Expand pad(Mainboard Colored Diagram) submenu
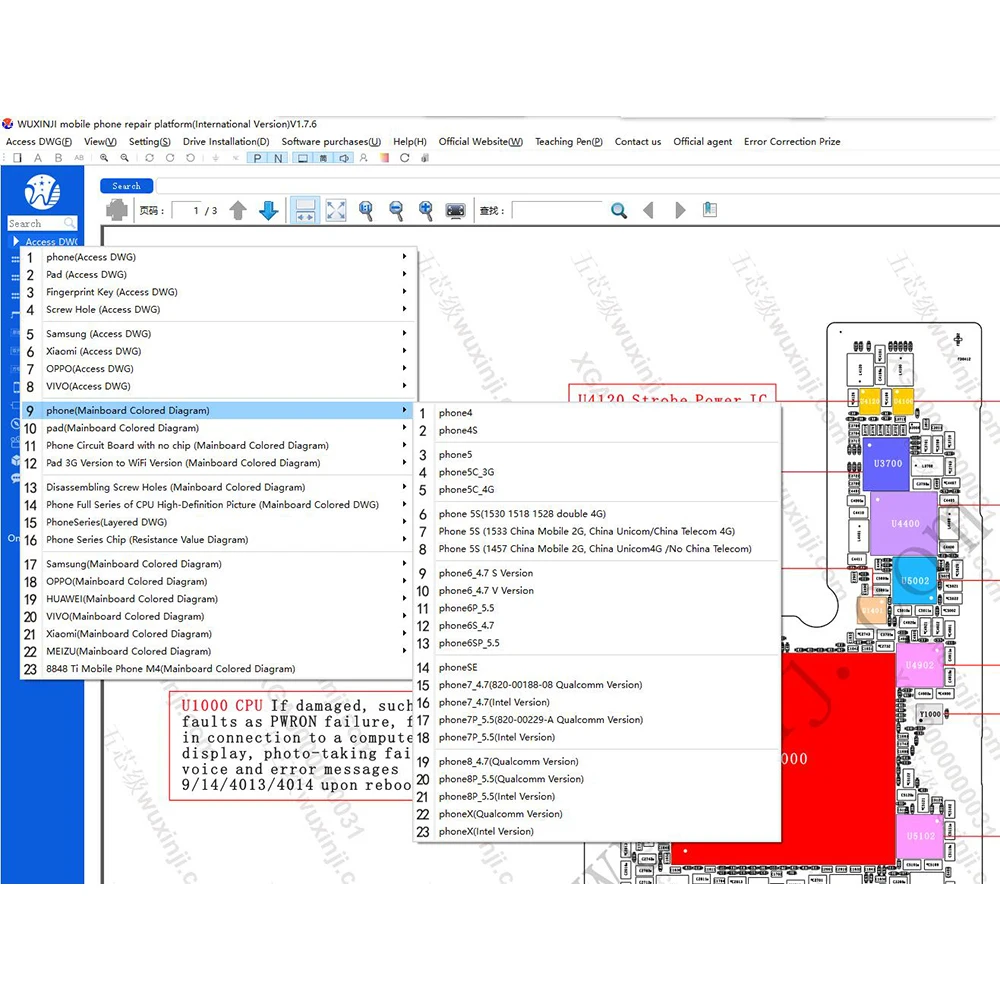 (219, 428)
